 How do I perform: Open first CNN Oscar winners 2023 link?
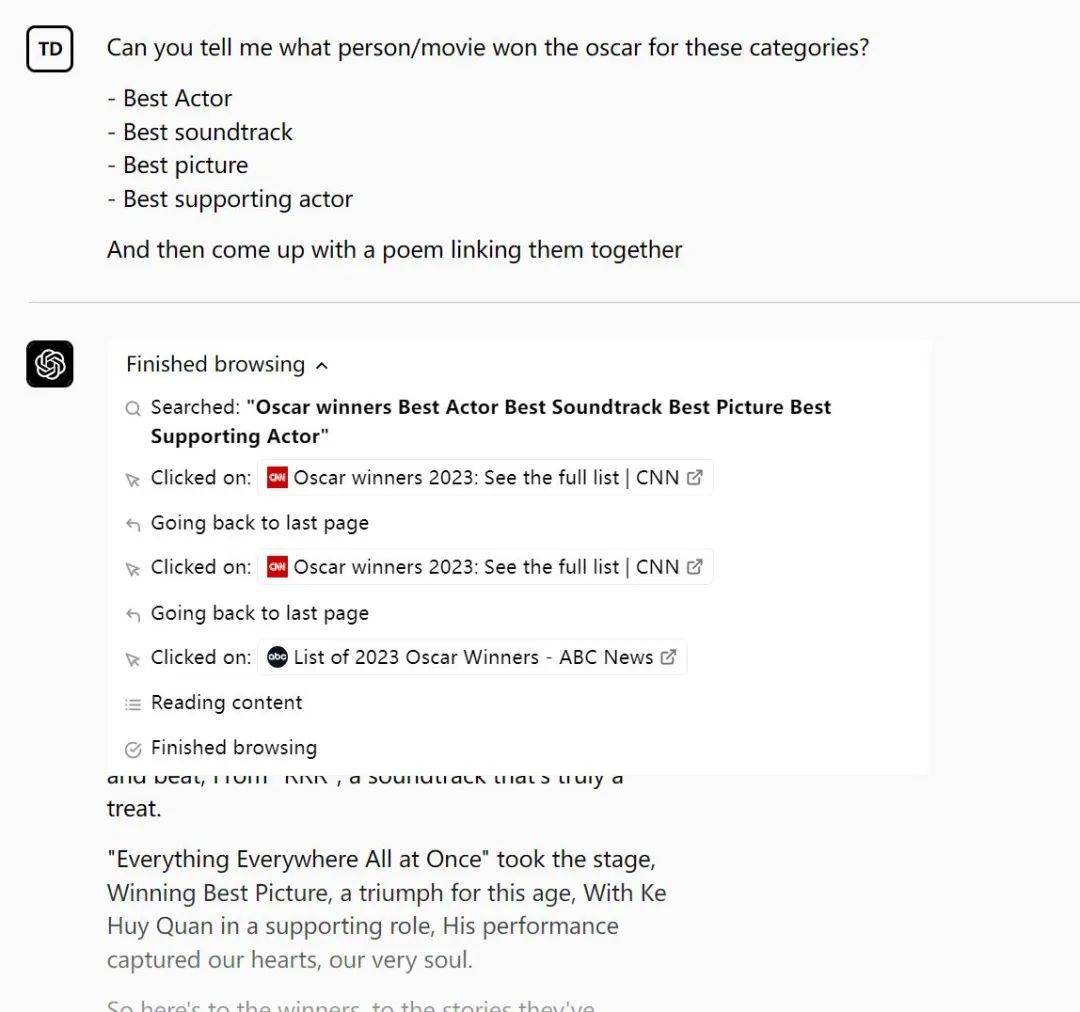coord(485,477)
